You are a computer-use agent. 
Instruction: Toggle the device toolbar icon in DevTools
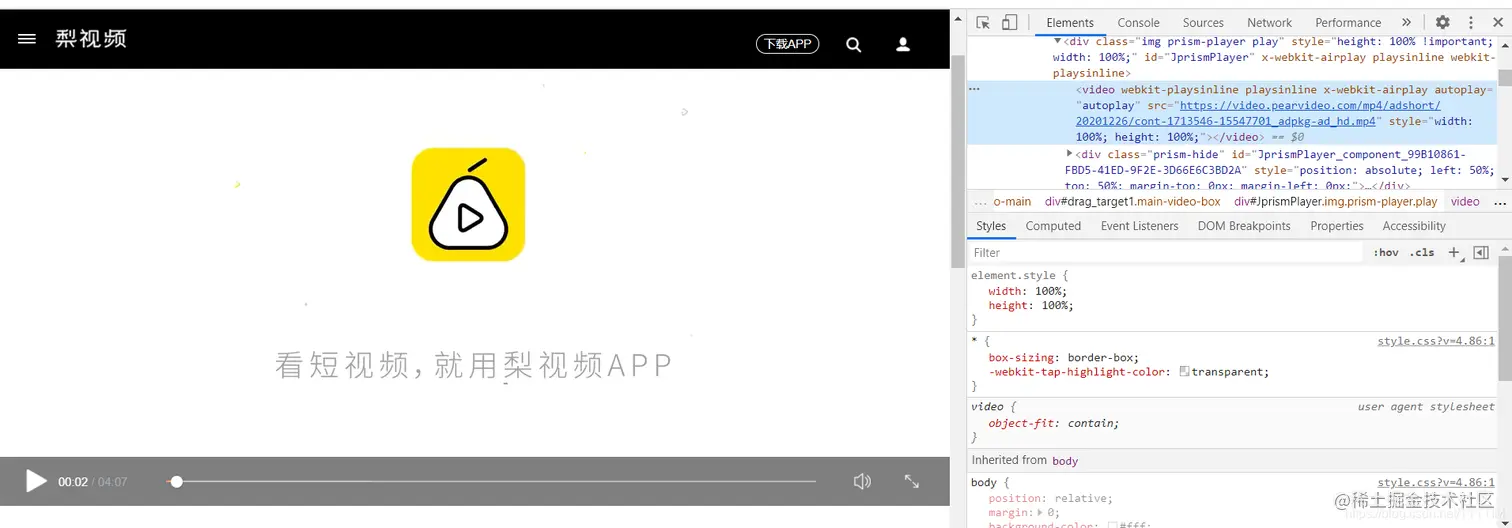click(1009, 22)
